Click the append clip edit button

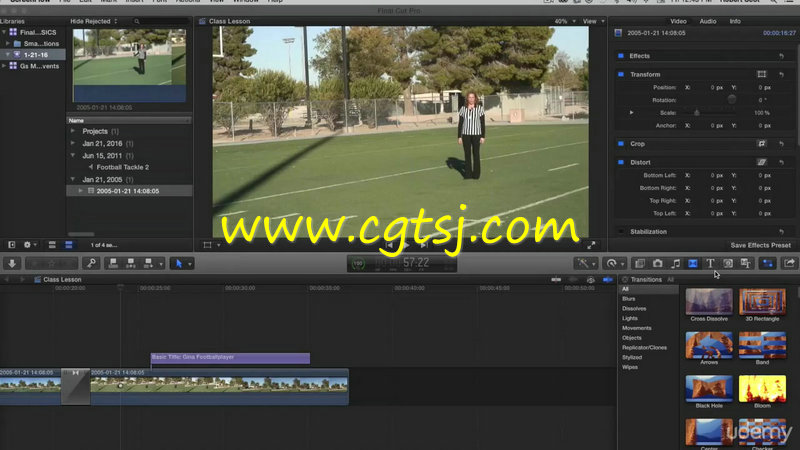[x=148, y=263]
